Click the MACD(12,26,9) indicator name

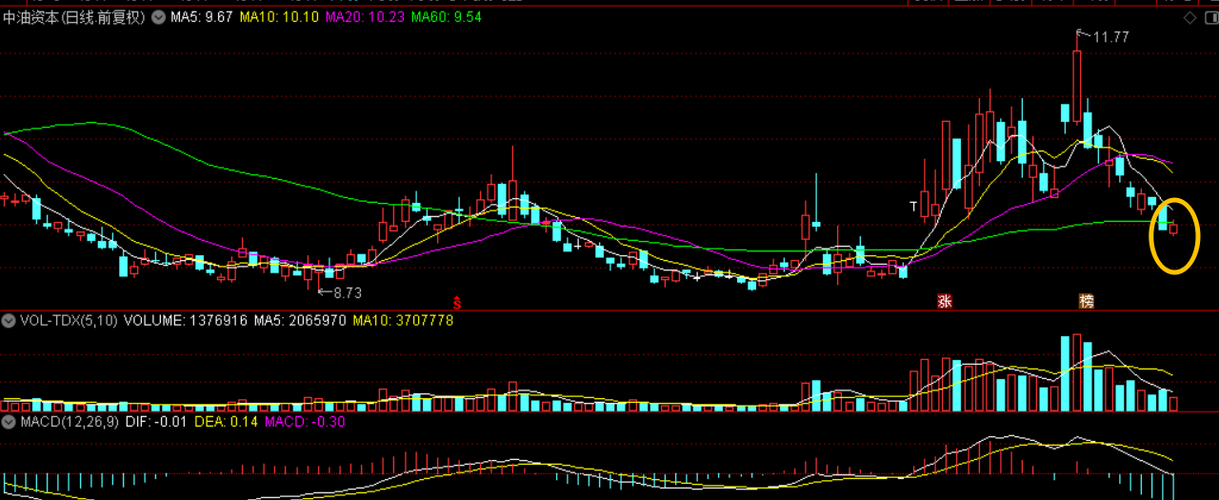[x=70, y=422]
